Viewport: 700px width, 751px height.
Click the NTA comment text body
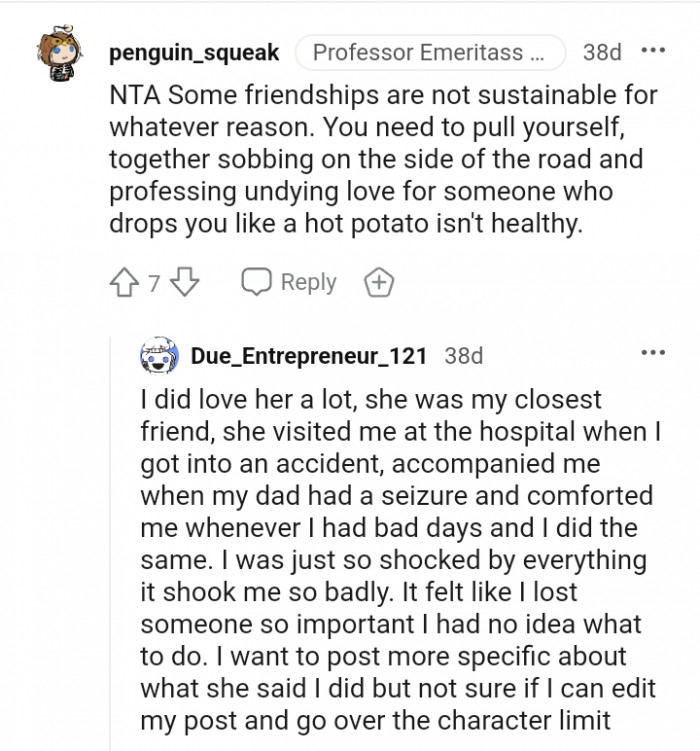point(382,159)
